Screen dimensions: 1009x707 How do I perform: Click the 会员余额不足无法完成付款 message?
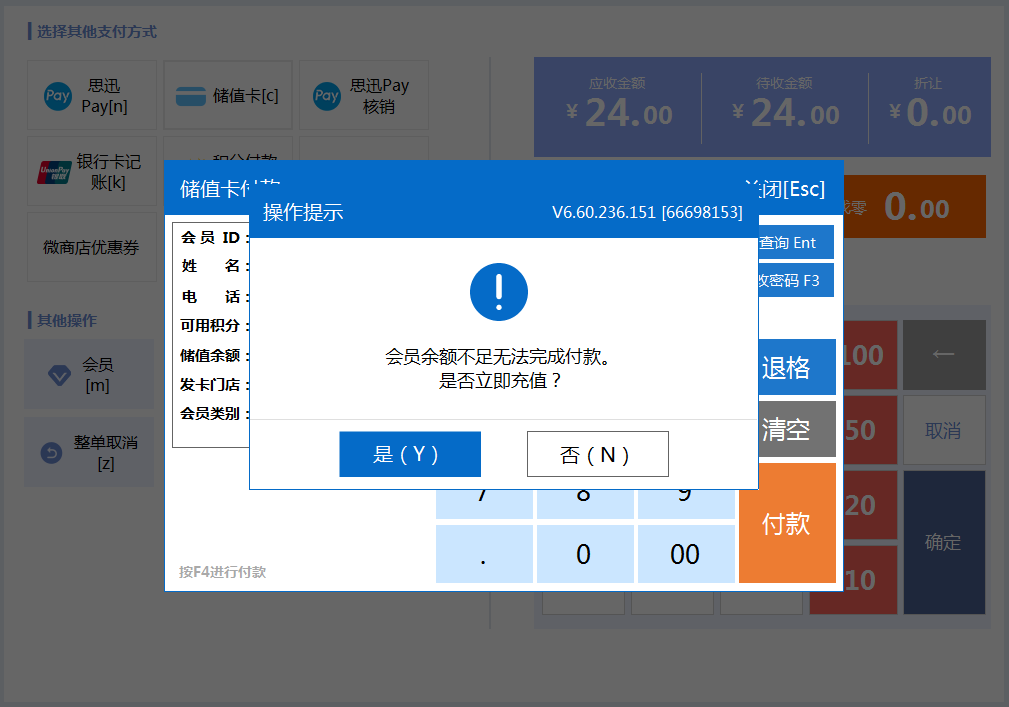498,356
